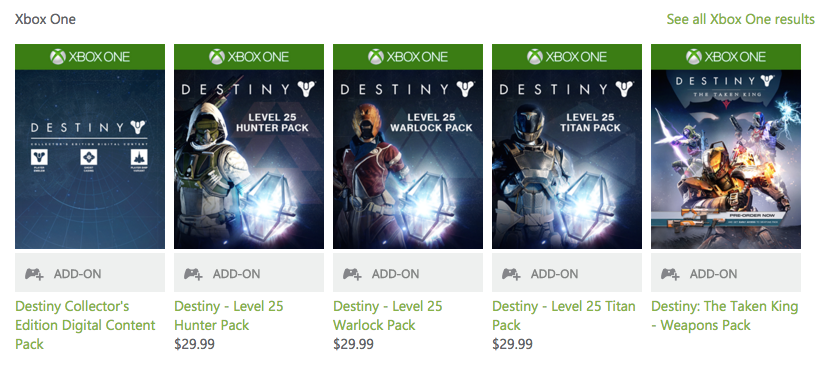Click the add-on controller icon under Warlock Pack
Screen dimensions: 840x366
tap(352, 274)
